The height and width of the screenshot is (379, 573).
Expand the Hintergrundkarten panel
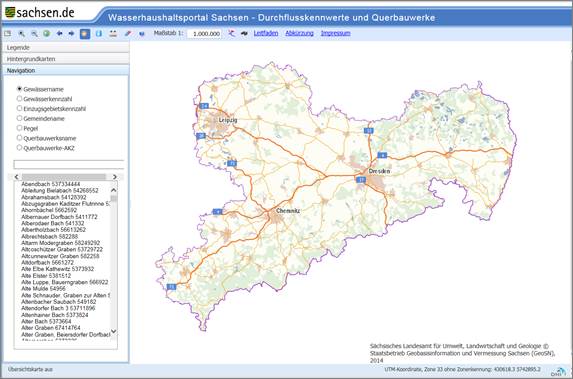click(66, 59)
